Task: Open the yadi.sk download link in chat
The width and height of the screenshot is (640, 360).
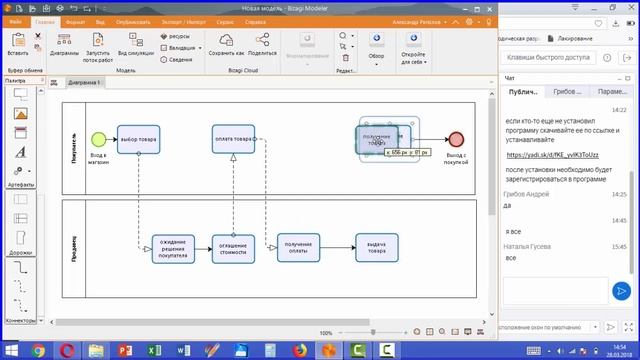Action: (552, 155)
